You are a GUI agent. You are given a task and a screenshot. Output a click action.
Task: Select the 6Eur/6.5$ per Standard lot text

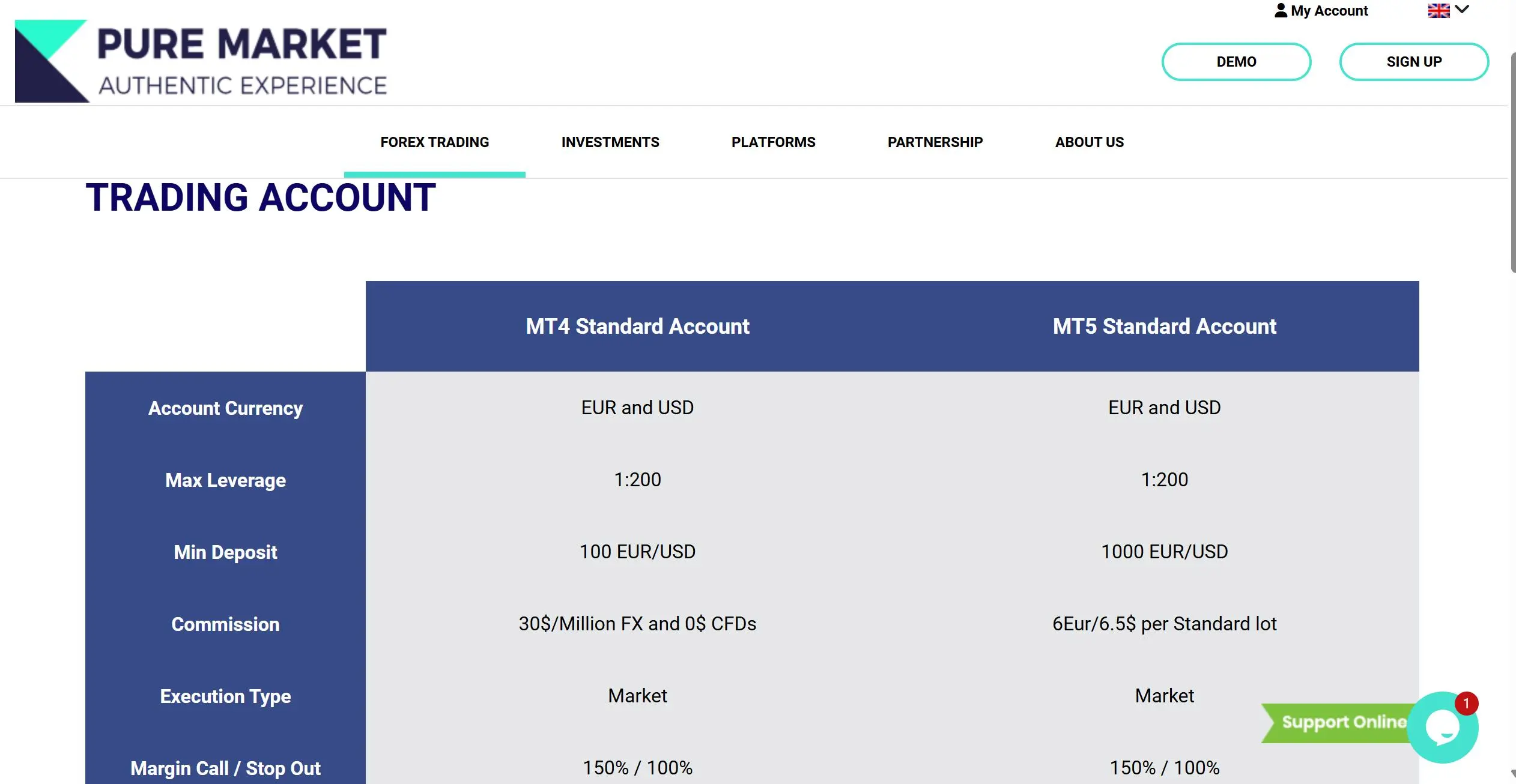[x=1164, y=624]
